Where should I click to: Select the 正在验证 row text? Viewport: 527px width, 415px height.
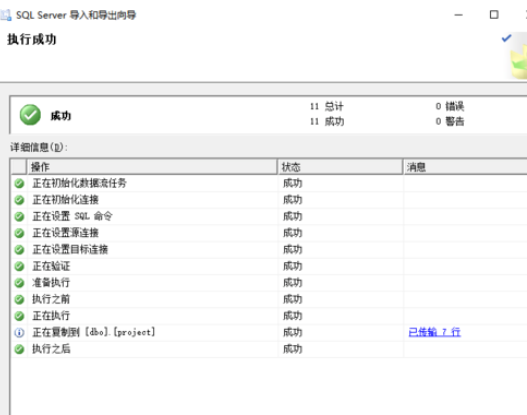(x=51, y=266)
